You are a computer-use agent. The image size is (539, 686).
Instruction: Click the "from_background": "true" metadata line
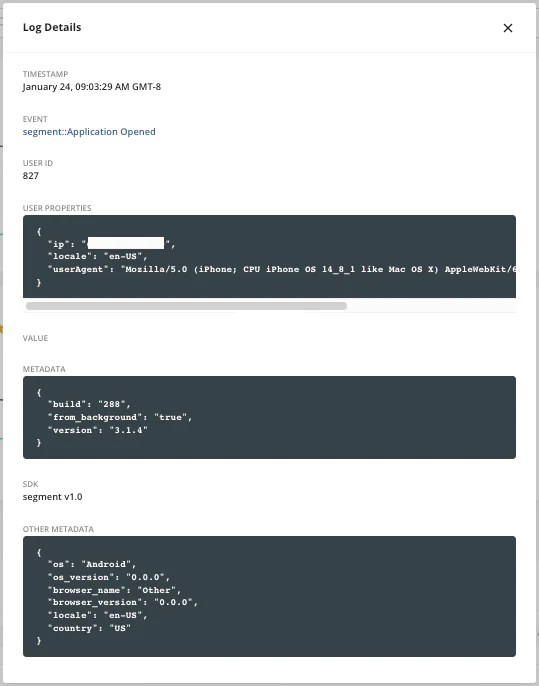click(120, 417)
